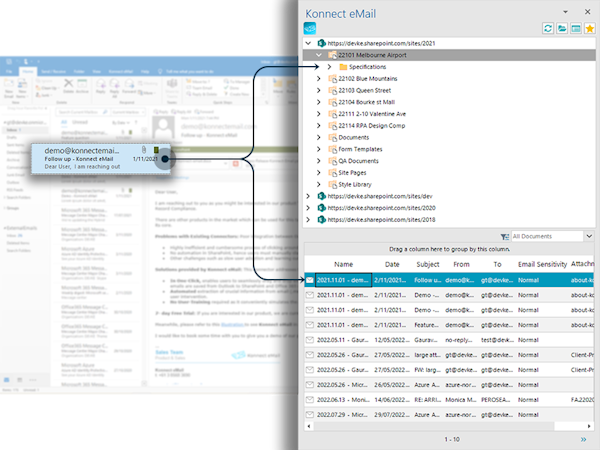
Task: Click library icon of QA Documents
Action: click(332, 161)
